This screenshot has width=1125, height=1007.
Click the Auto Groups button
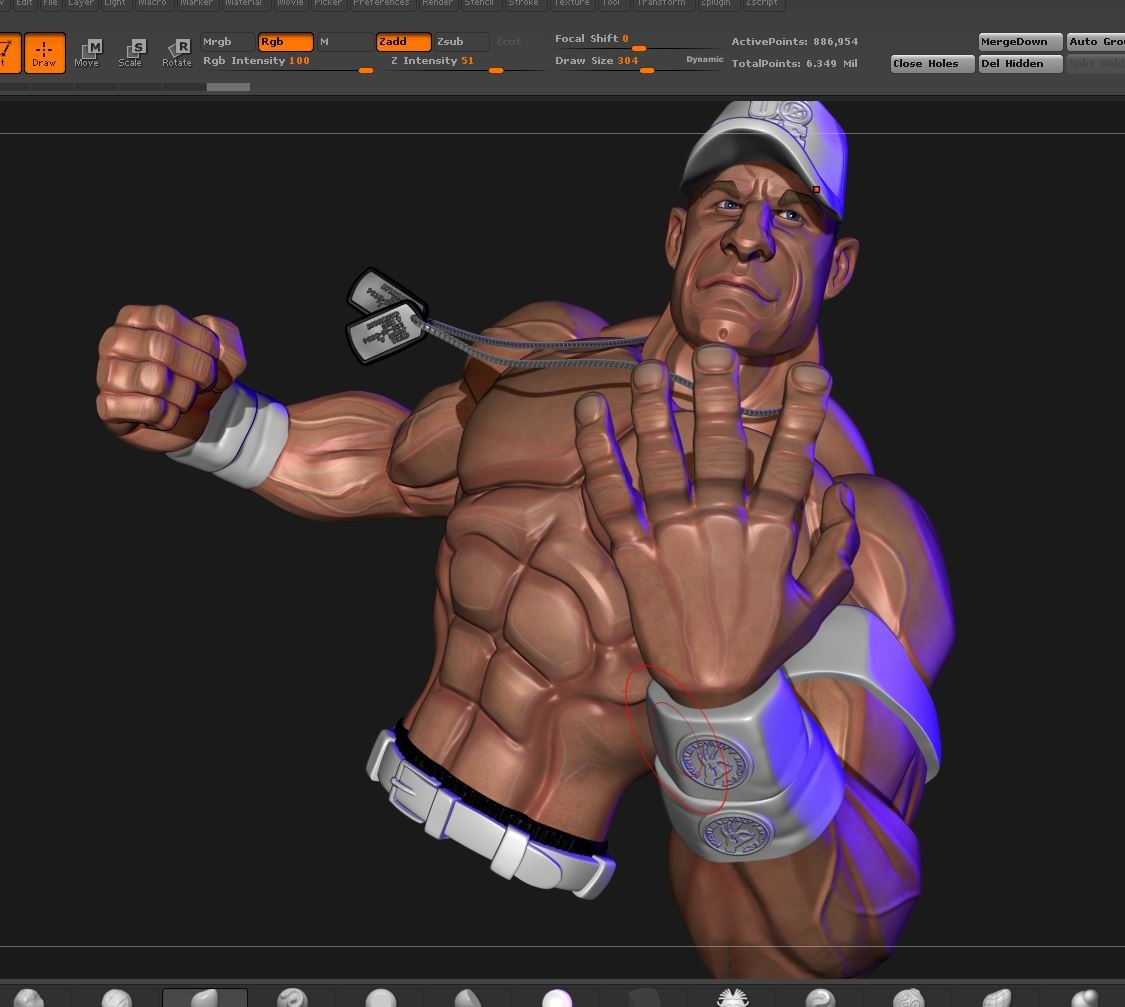pyautogui.click(x=1096, y=42)
